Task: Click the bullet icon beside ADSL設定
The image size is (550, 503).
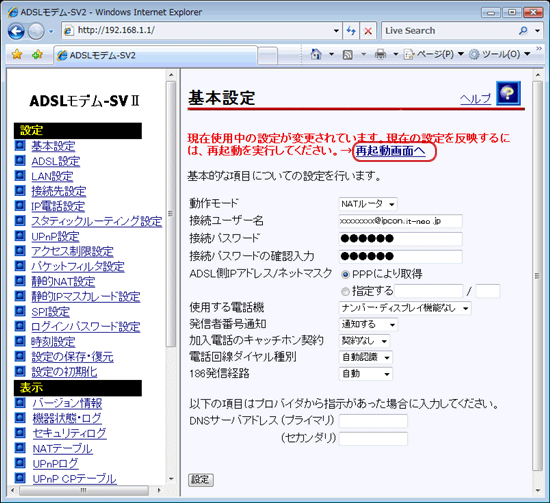Action: click(20, 160)
